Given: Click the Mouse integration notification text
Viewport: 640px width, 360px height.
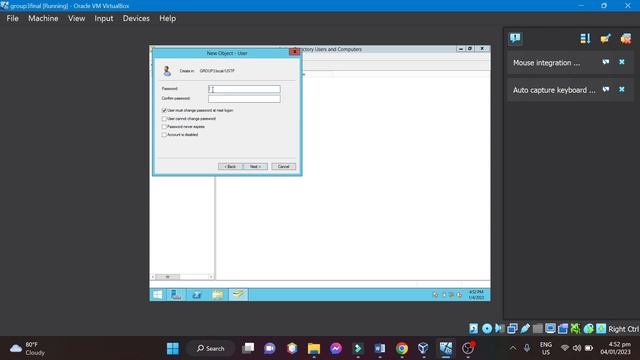Looking at the screenshot, I should point(546,63).
